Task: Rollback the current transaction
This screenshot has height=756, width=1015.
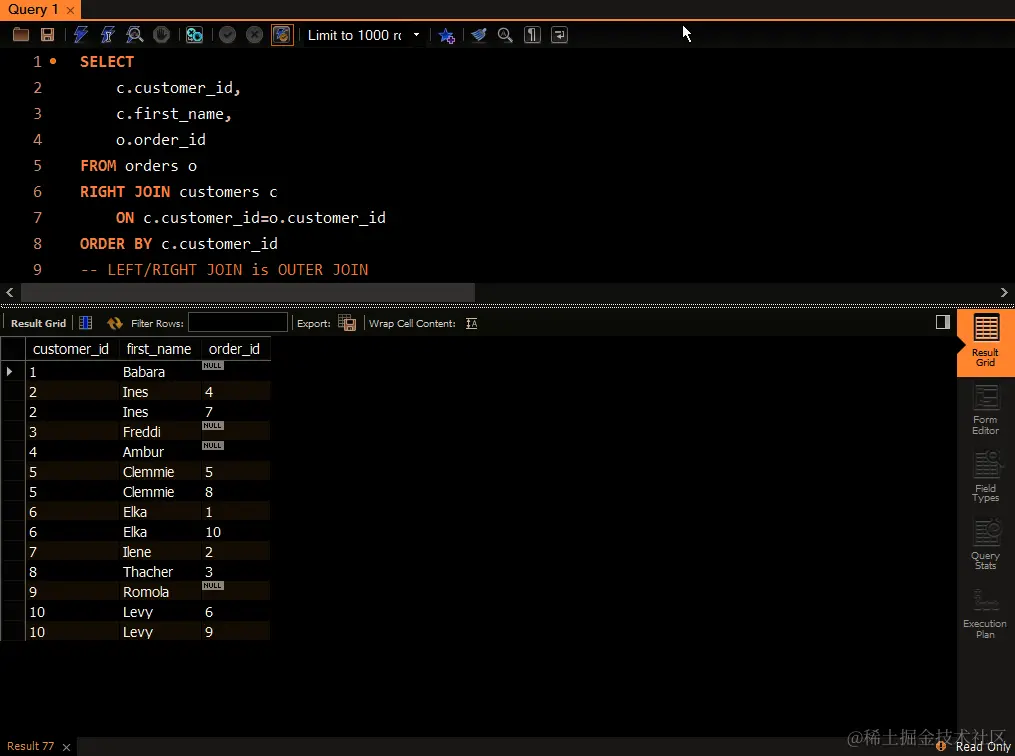Action: (254, 35)
